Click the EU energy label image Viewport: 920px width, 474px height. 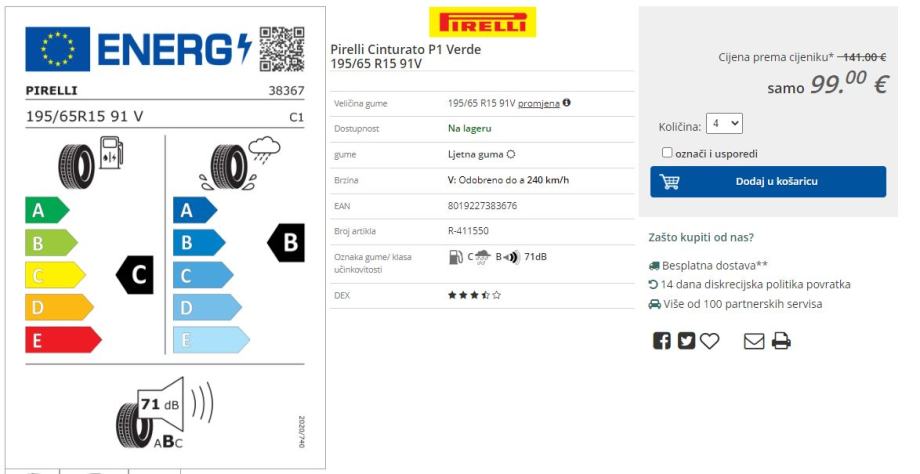tap(164, 237)
